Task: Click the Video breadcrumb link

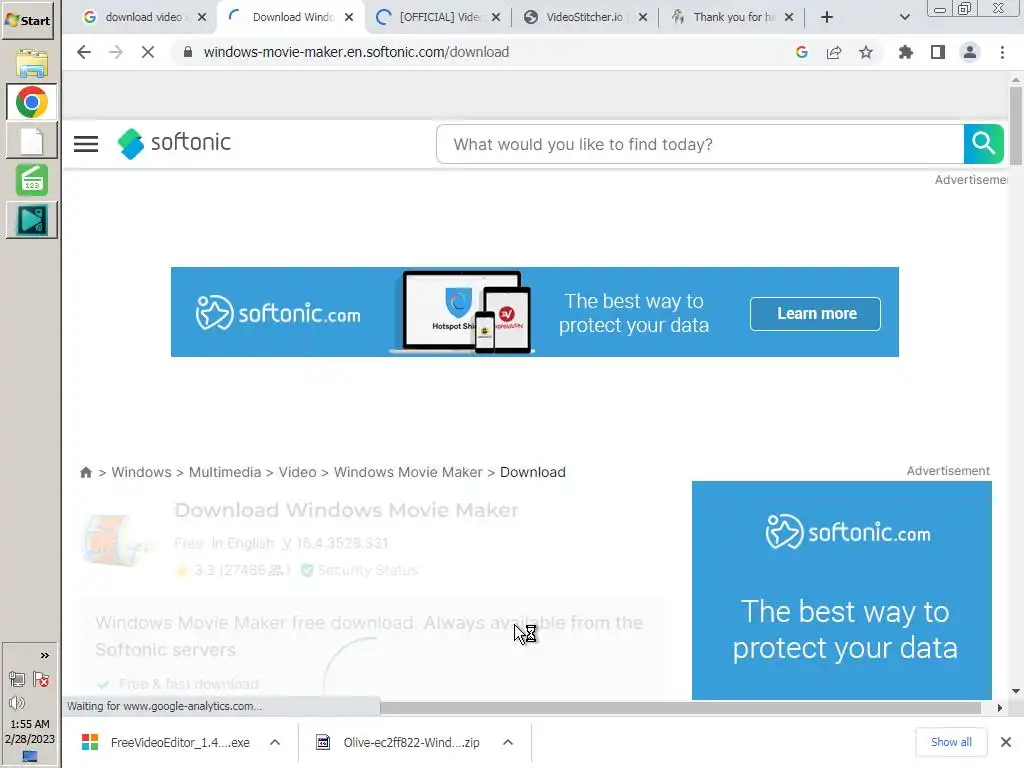Action: click(297, 472)
